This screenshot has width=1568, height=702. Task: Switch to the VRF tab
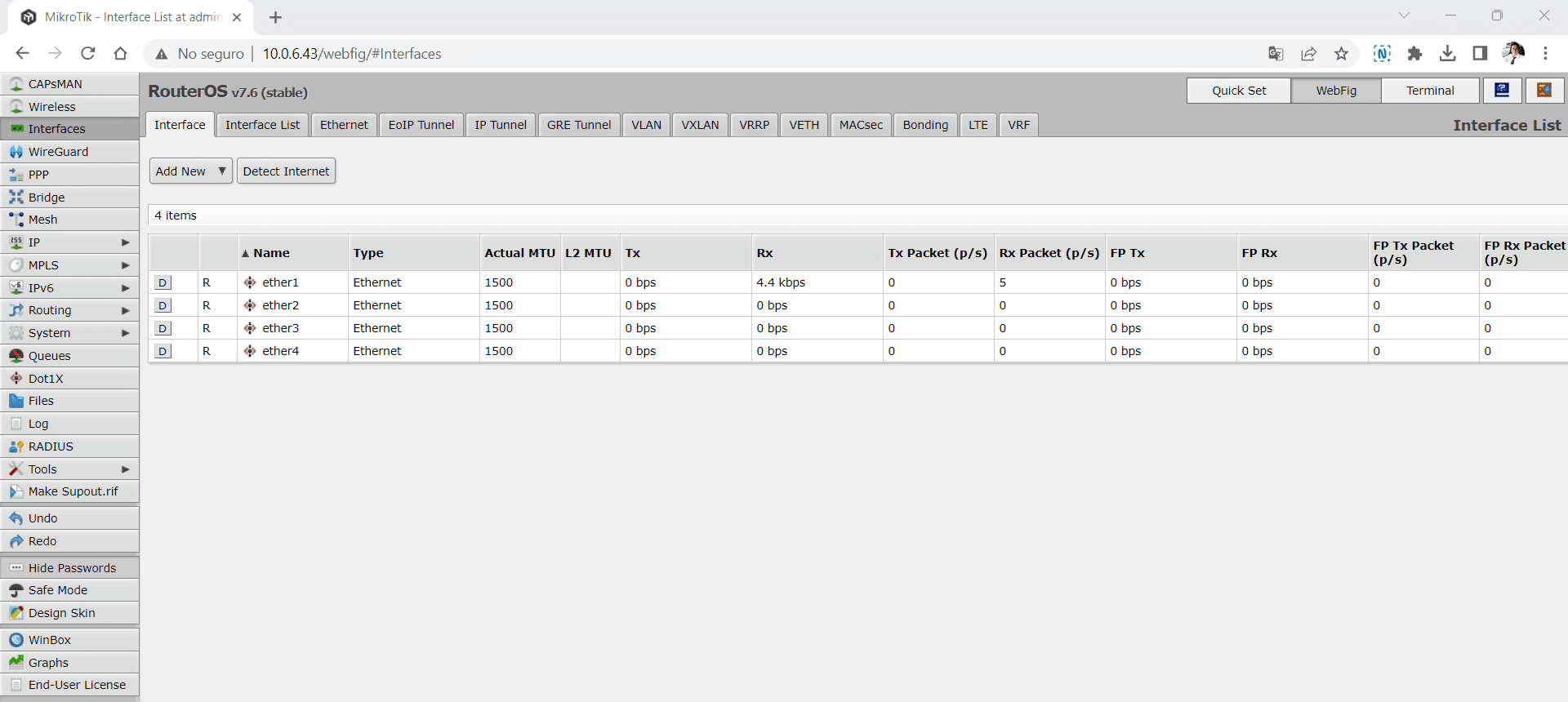[x=1018, y=125]
